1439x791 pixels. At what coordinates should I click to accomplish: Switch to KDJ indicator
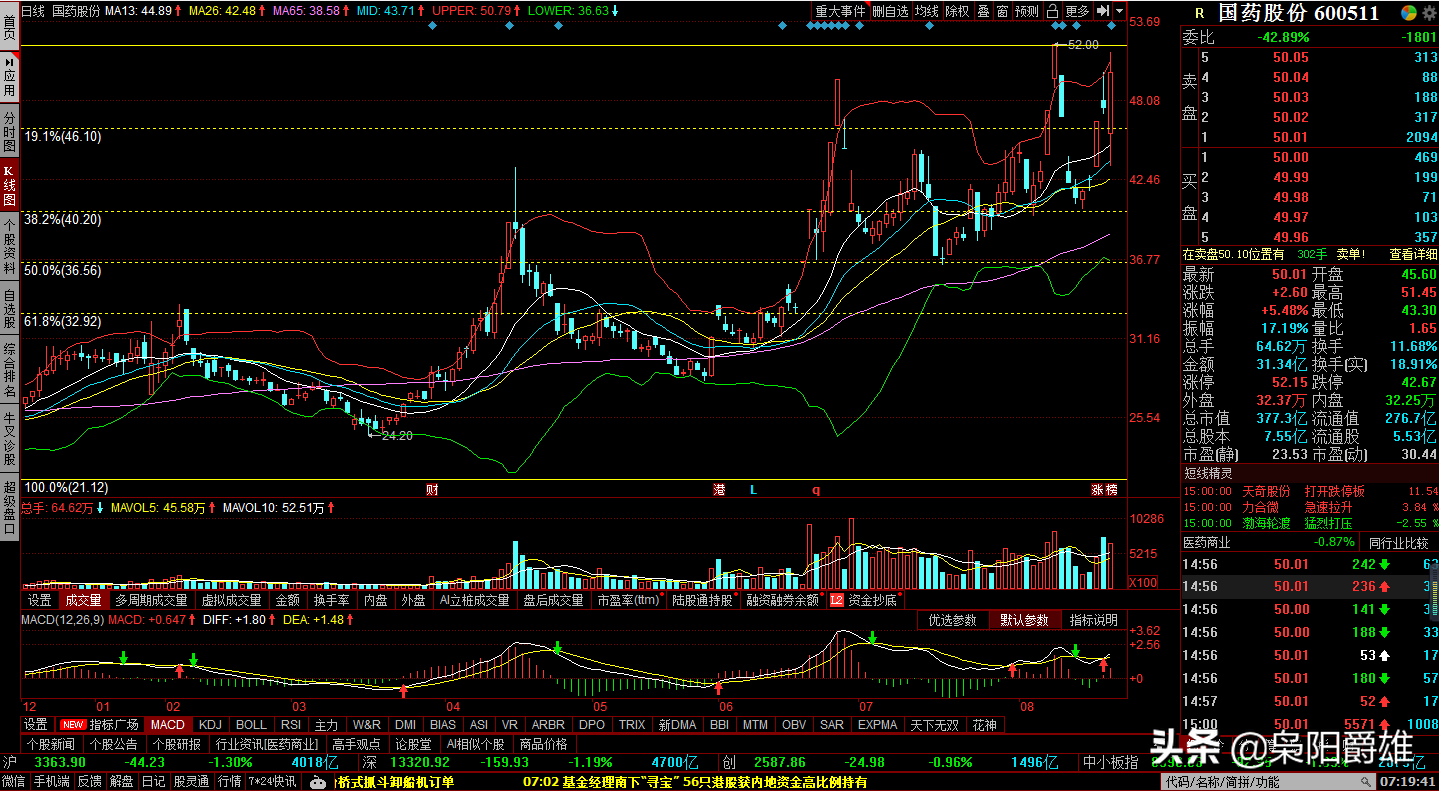click(210, 724)
